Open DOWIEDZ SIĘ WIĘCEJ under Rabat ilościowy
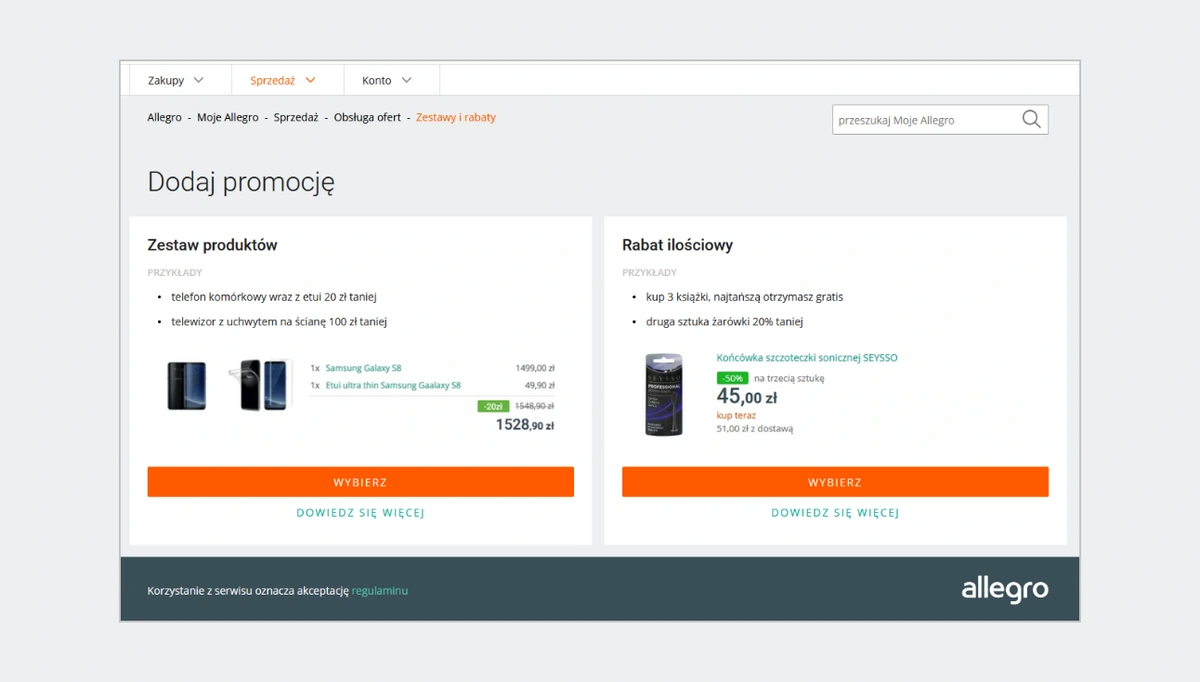The image size is (1200, 682). click(x=835, y=513)
